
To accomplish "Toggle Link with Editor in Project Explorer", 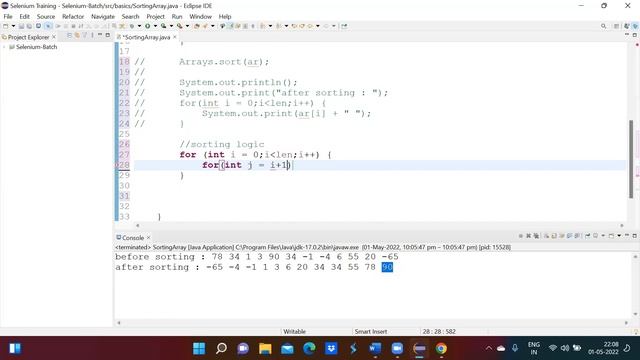I will tap(77, 36).
